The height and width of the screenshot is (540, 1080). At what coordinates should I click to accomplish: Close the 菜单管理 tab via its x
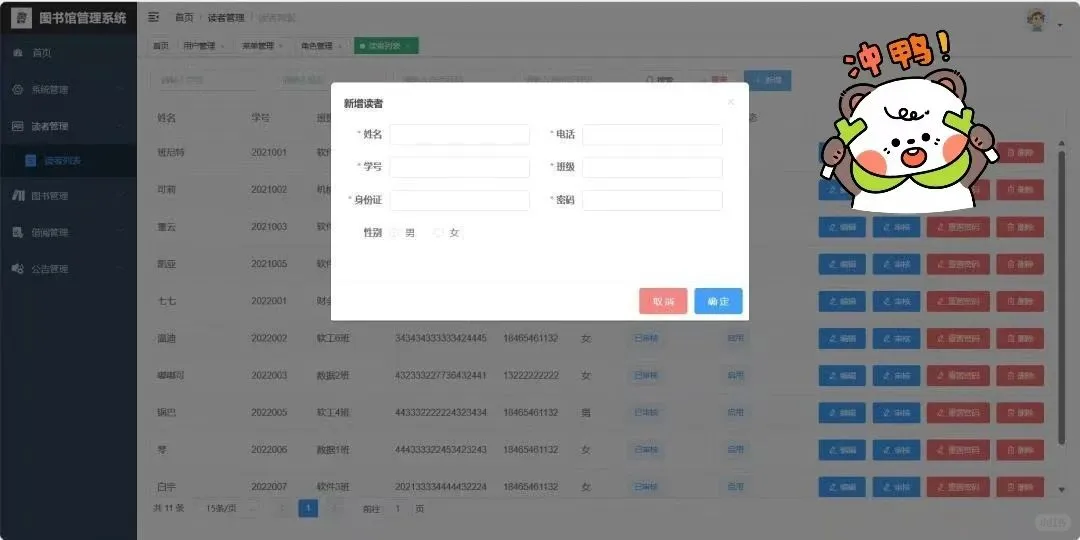point(280,46)
